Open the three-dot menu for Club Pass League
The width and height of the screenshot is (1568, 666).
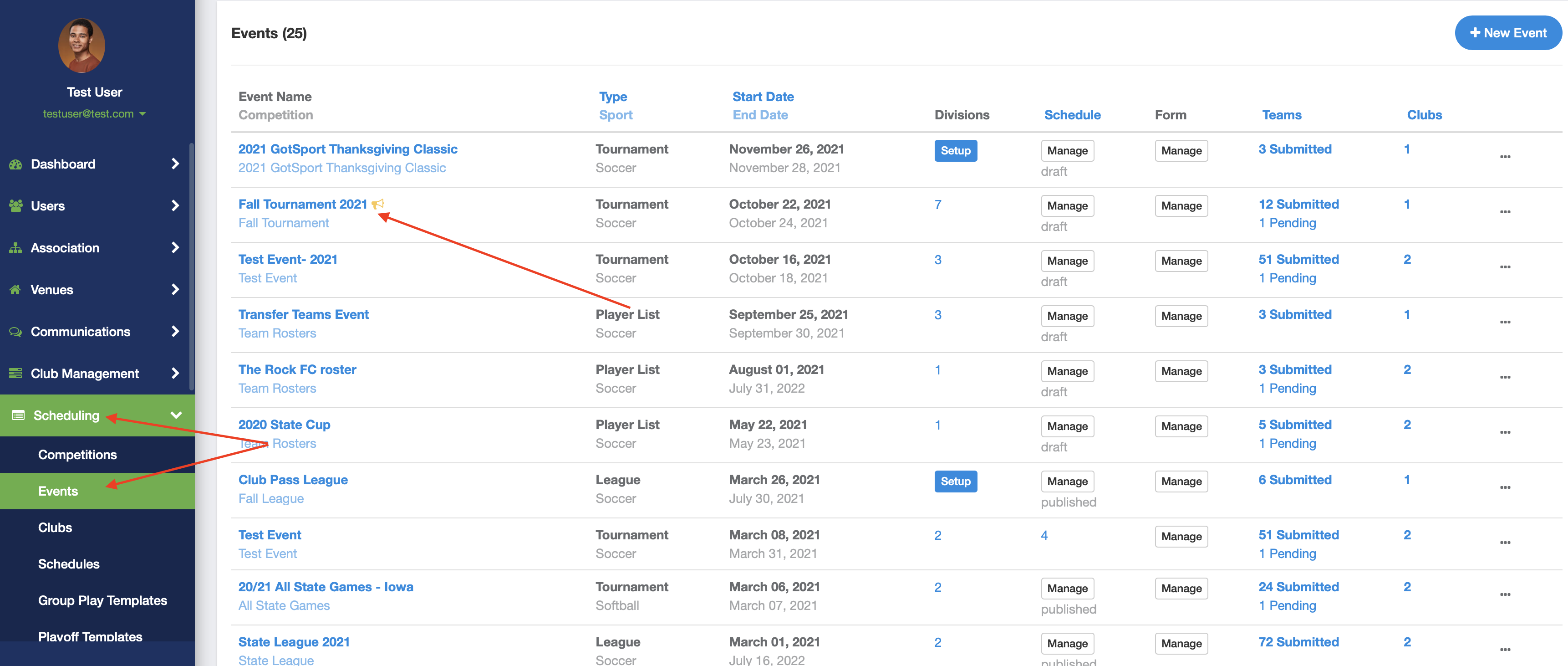point(1505,487)
